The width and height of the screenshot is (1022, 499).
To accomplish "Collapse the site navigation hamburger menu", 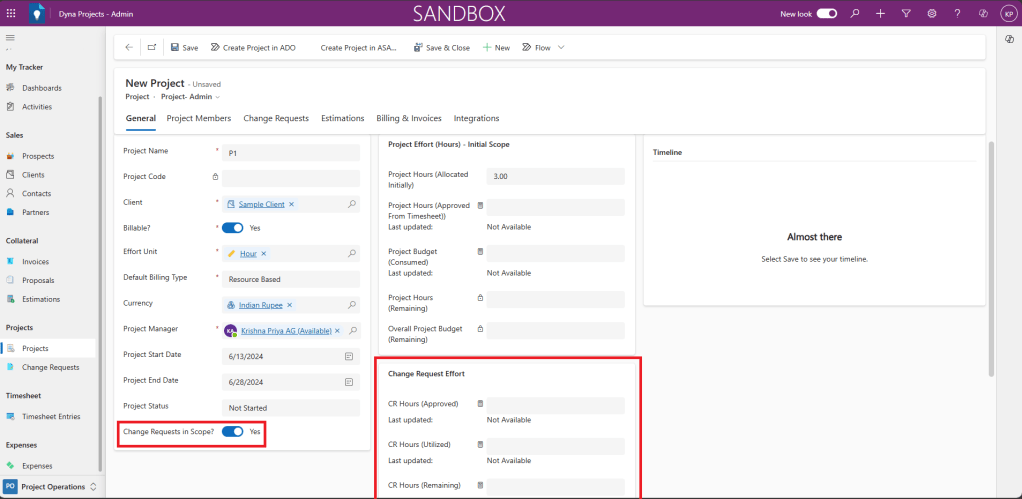I will coord(11,38).
